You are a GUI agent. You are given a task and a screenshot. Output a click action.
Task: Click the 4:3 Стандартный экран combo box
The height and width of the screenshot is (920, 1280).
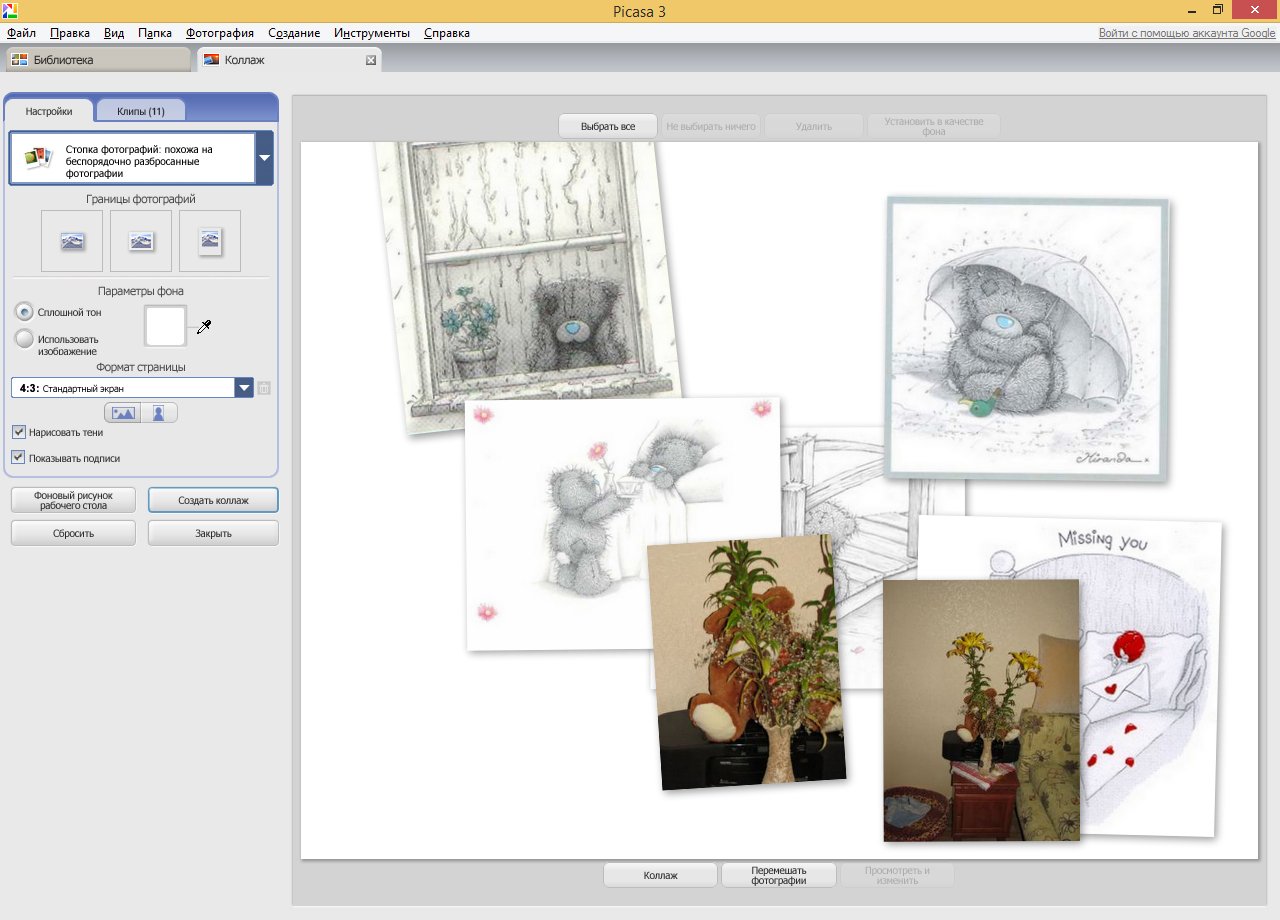click(x=132, y=388)
